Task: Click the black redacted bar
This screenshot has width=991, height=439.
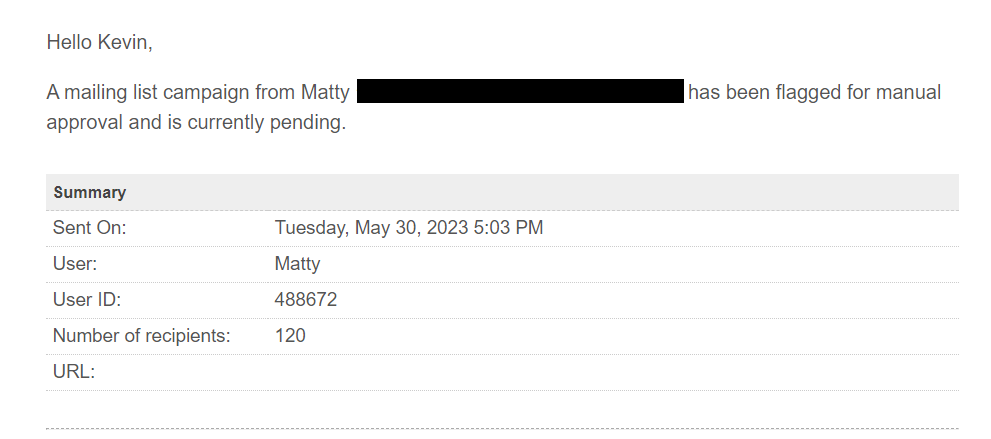Action: [519, 92]
